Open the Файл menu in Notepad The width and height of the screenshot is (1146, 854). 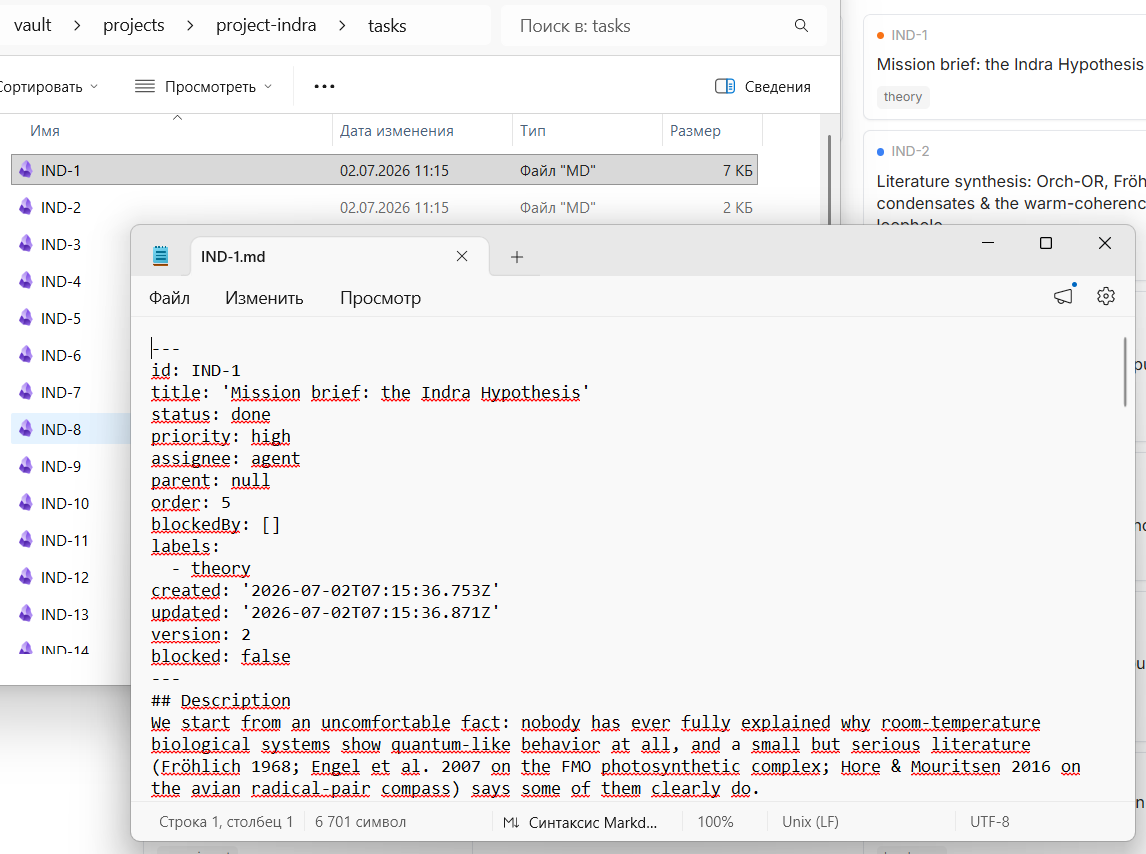pyautogui.click(x=170, y=298)
